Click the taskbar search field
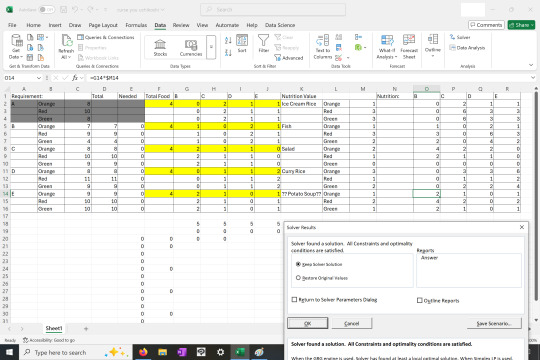The width and height of the screenshot is (540, 360). click(76, 352)
